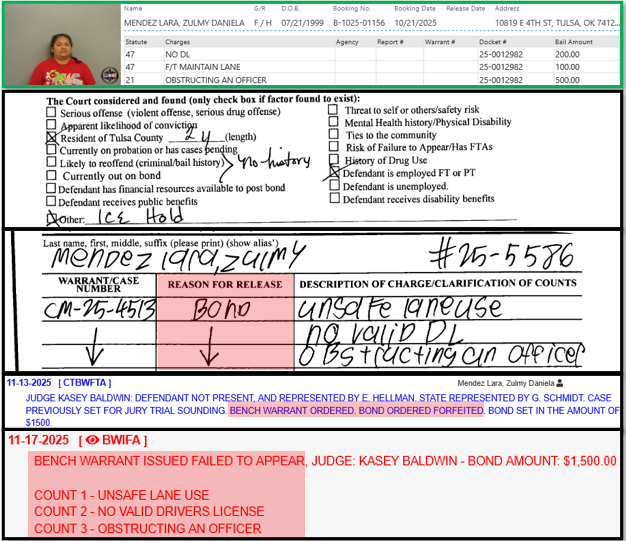The image size is (626, 541).
Task: Check Currently out on bond box
Action: coord(51,175)
